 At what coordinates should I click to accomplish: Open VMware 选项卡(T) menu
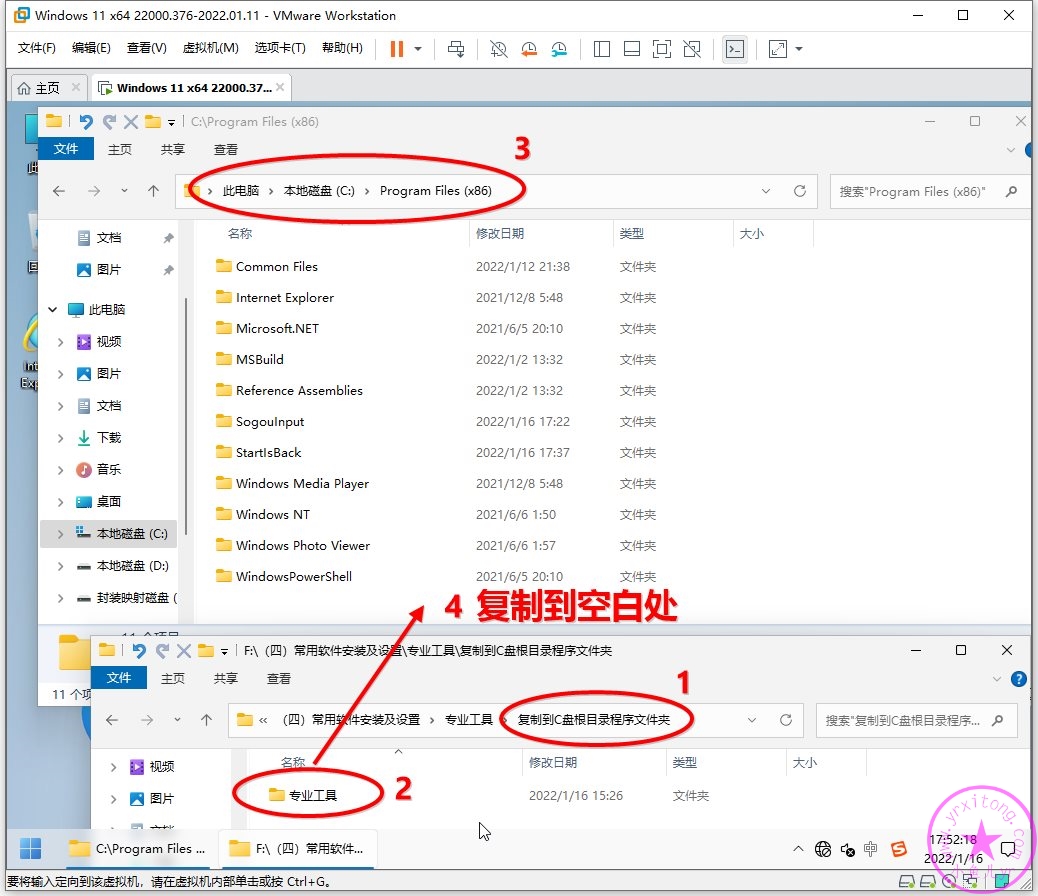pos(280,48)
